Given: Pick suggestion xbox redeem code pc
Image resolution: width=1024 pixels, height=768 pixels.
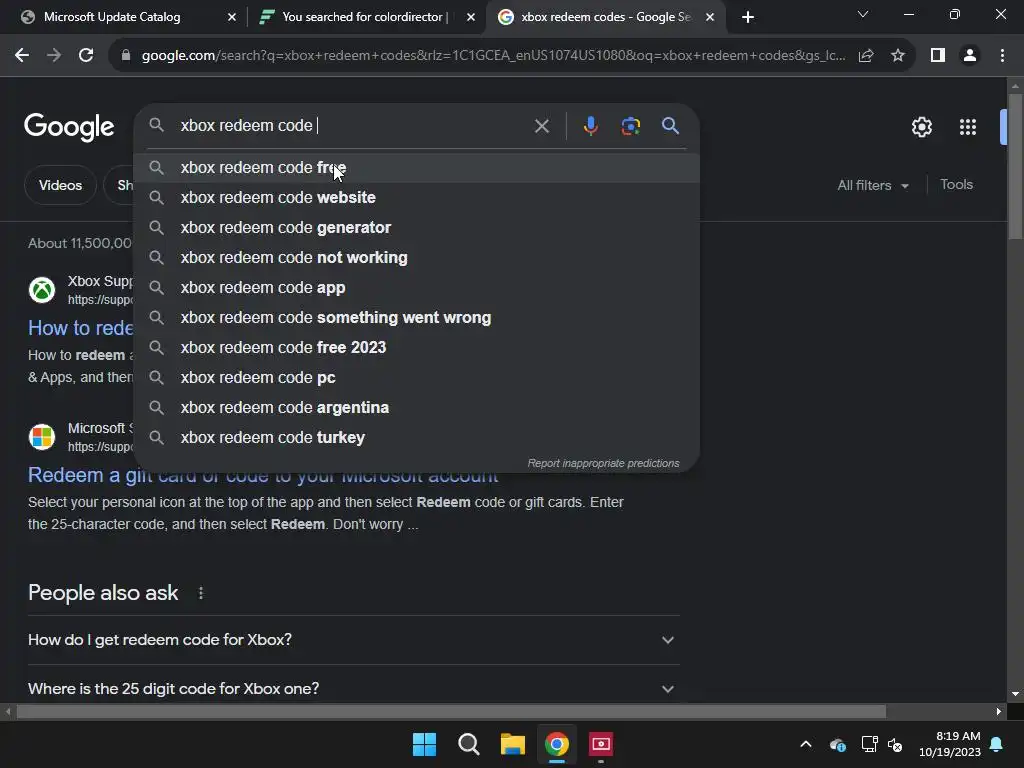Looking at the screenshot, I should point(416,377).
